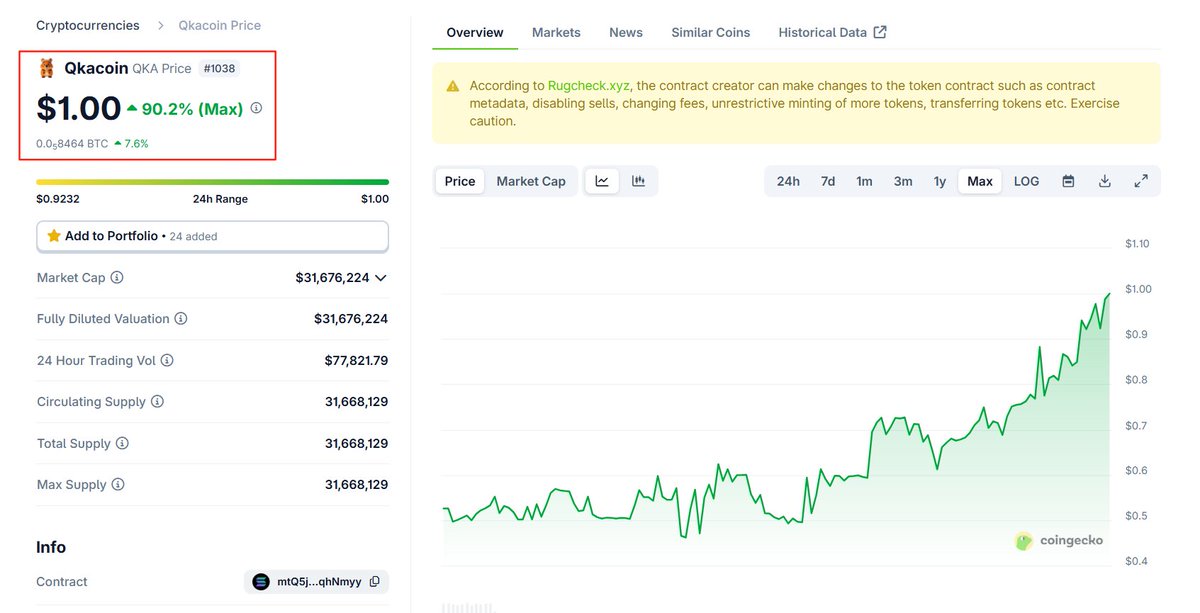Select the 3m time range
Image resolution: width=1200 pixels, height=613 pixels.
coord(903,181)
